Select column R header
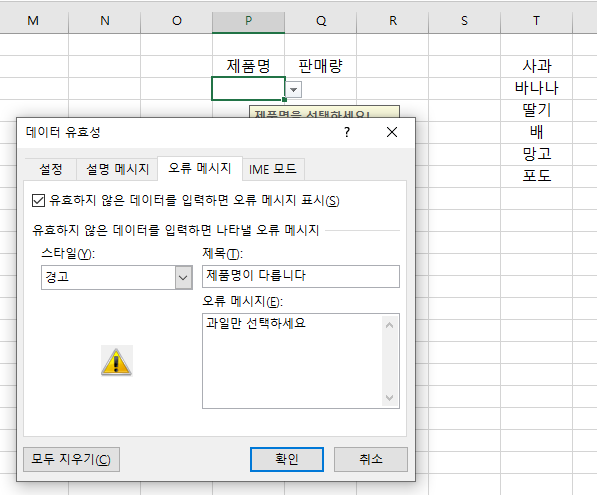Screen dimensions: 597x495 (x=393, y=21)
